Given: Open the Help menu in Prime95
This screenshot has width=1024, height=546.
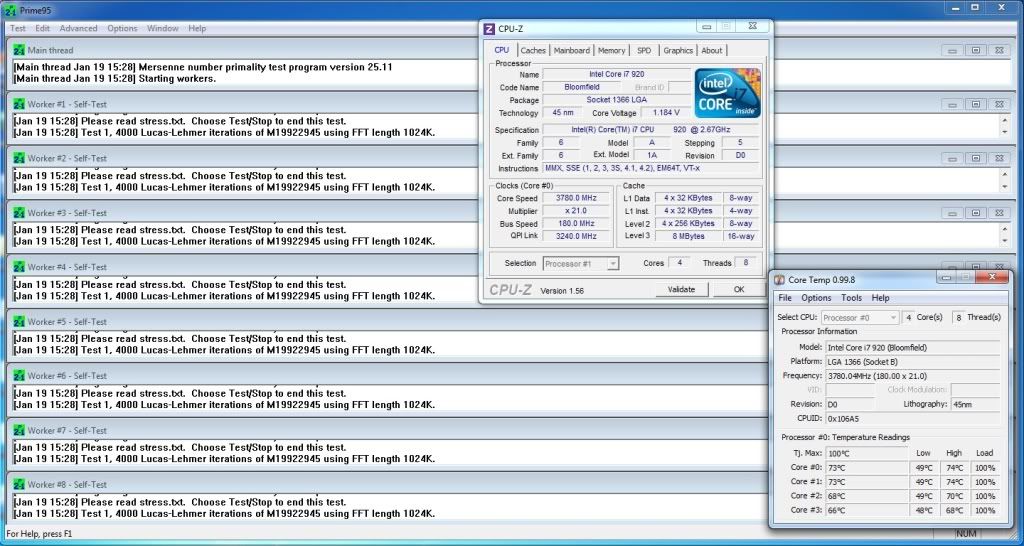Looking at the screenshot, I should (197, 28).
